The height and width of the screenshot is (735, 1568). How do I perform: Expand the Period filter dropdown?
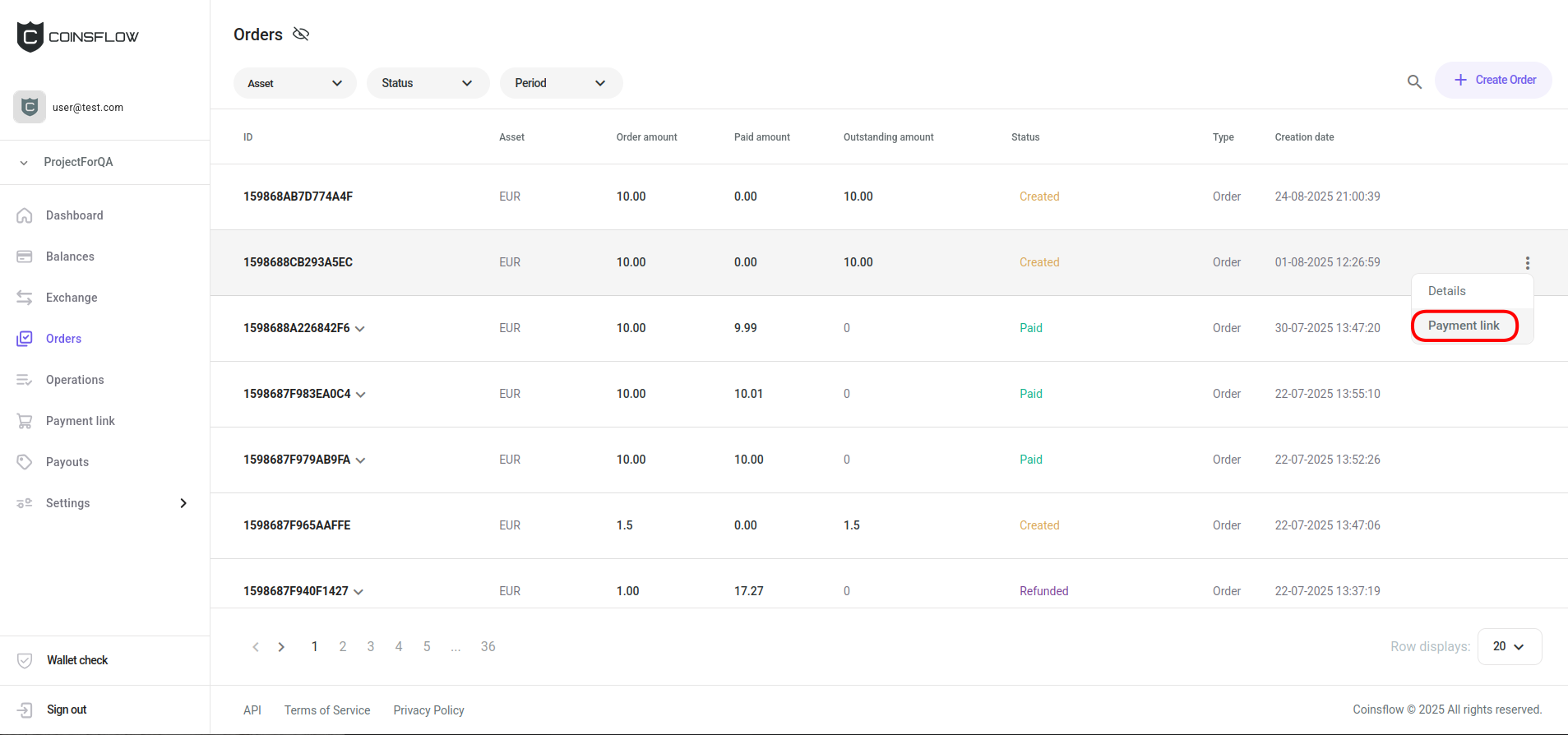(561, 83)
